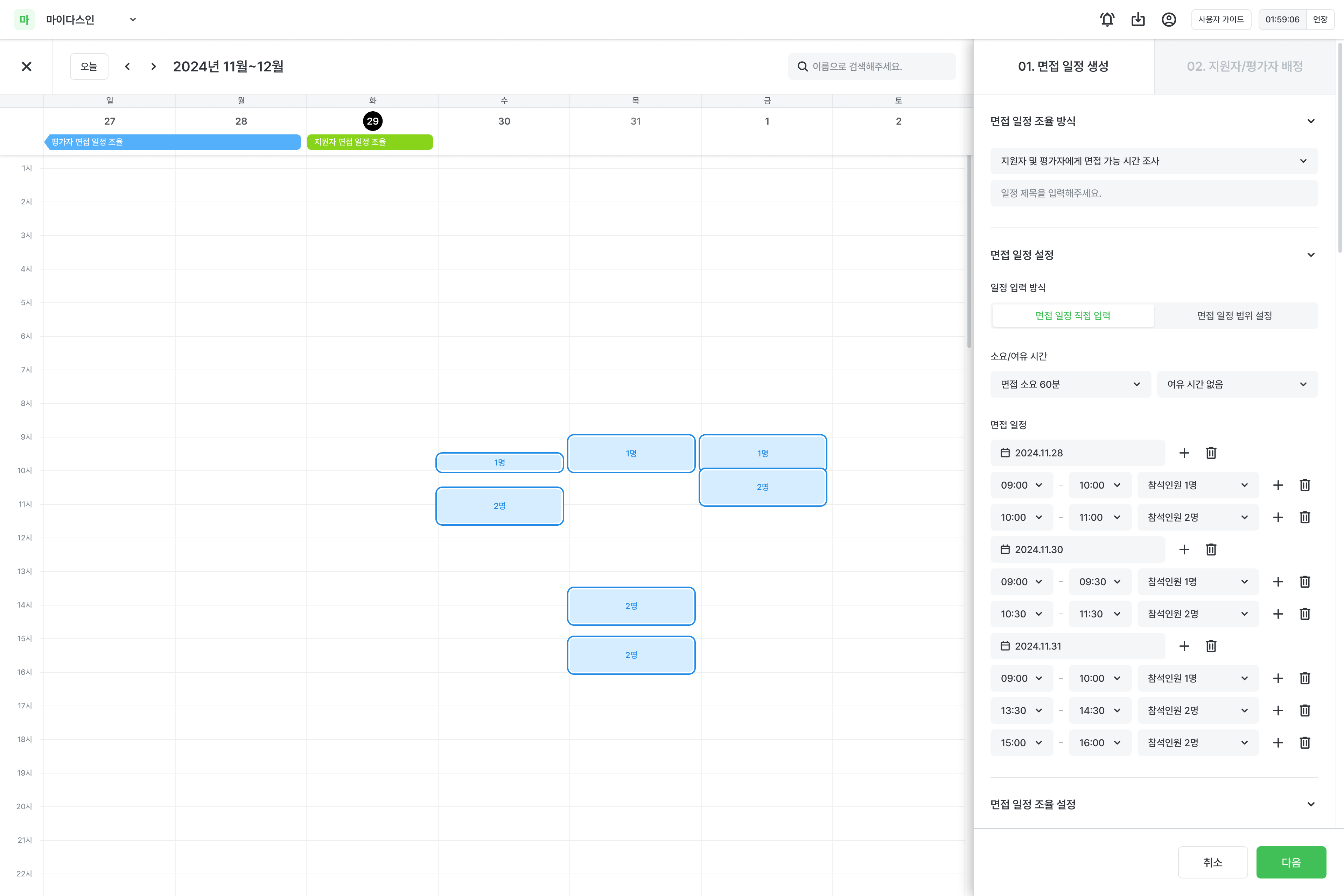Collapse the 면접 일정 조율 방식 section
Viewport: 1344px width, 896px height.
[x=1311, y=121]
